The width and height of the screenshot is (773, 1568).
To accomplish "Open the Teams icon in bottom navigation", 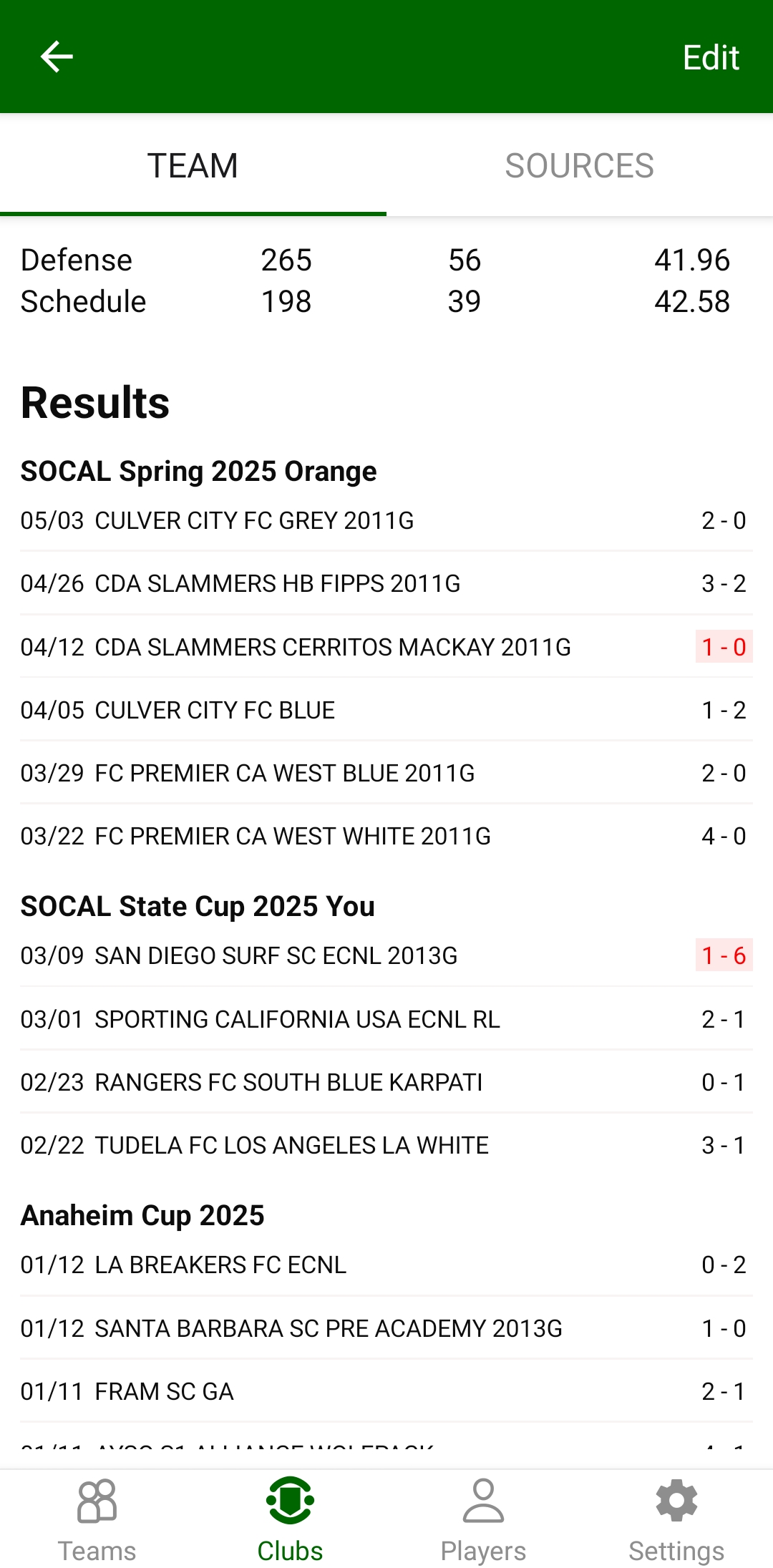I will [97, 1501].
